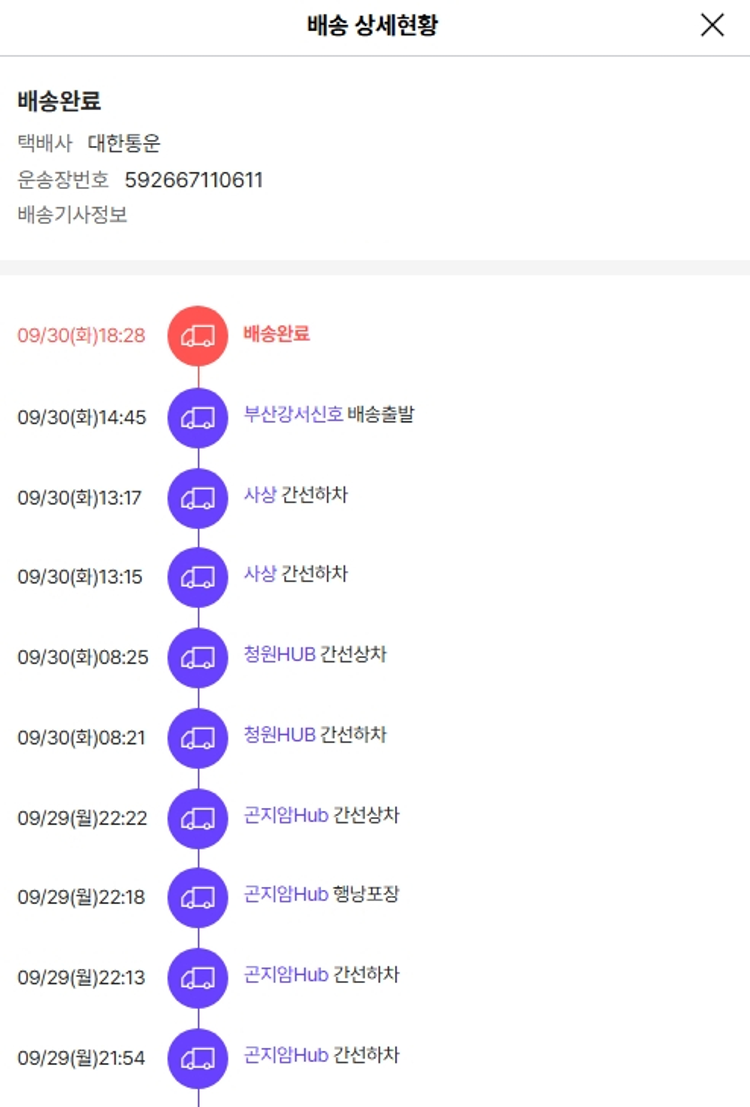
Task: Click the truck icon at 09/30(화)13:17
Action: tap(198, 497)
